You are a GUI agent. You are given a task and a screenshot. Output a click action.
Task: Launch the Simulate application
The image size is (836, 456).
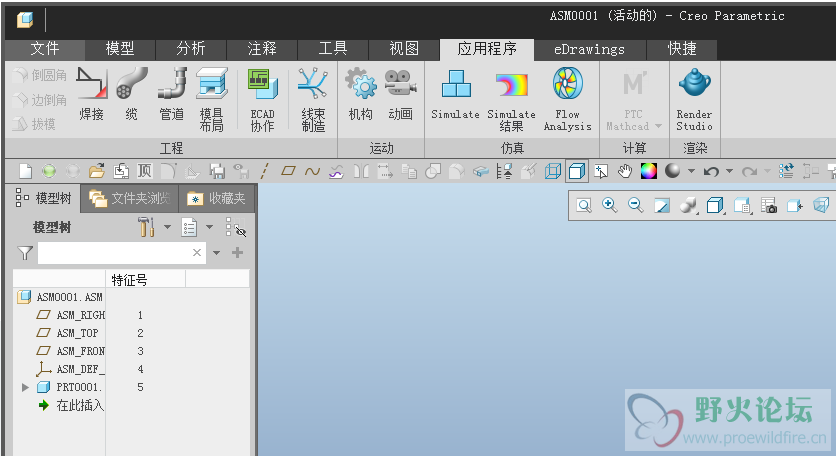pos(455,96)
